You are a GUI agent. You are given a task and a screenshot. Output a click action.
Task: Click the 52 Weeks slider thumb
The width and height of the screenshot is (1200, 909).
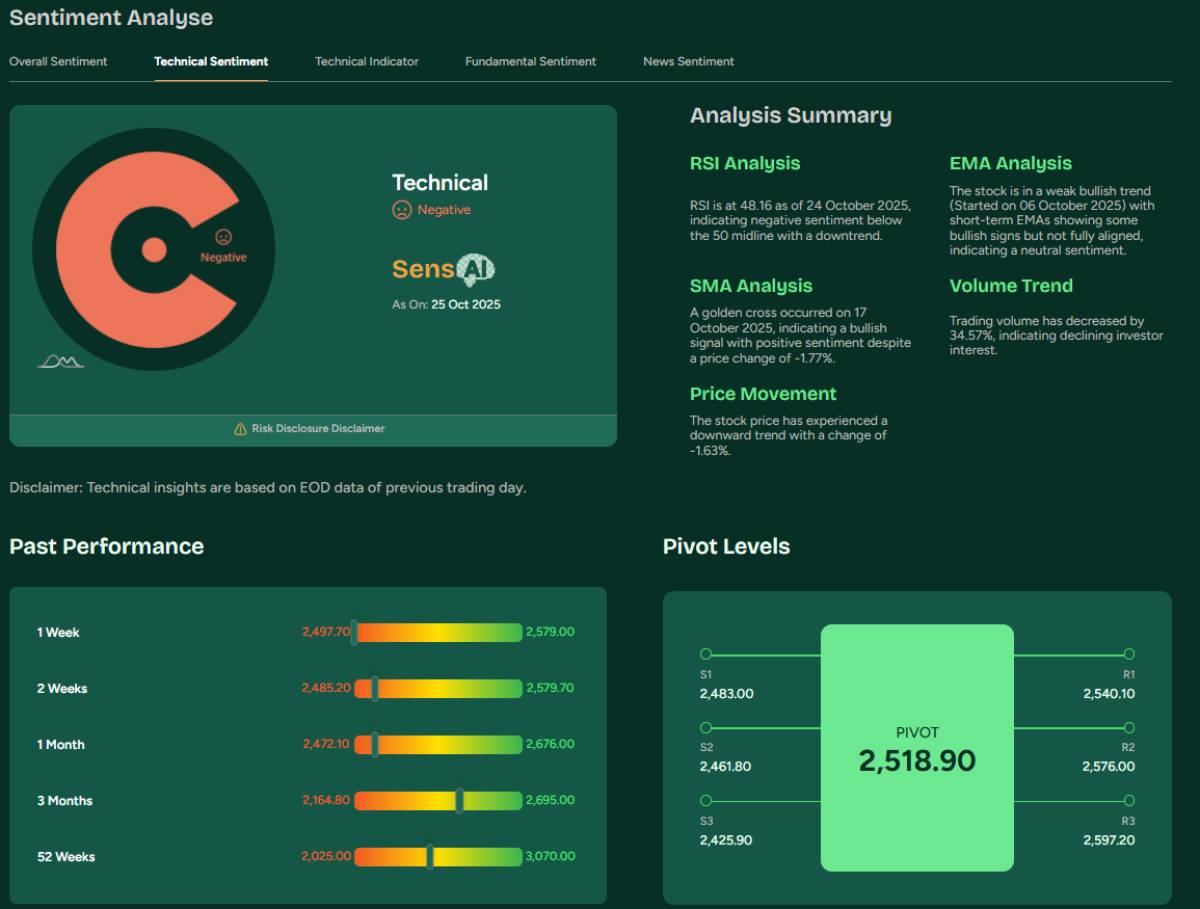(x=430, y=857)
